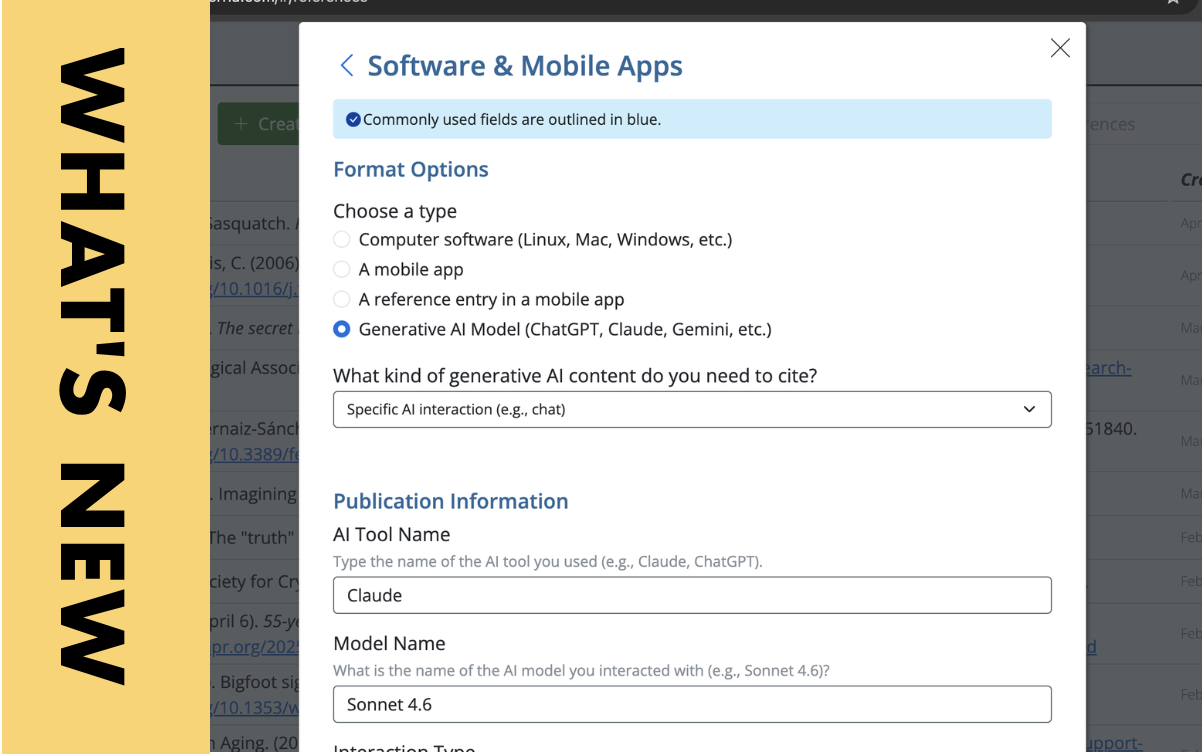The height and width of the screenshot is (754, 1202).
Task: Click the 'Software & Mobile Apps' title text
Action: [525, 66]
